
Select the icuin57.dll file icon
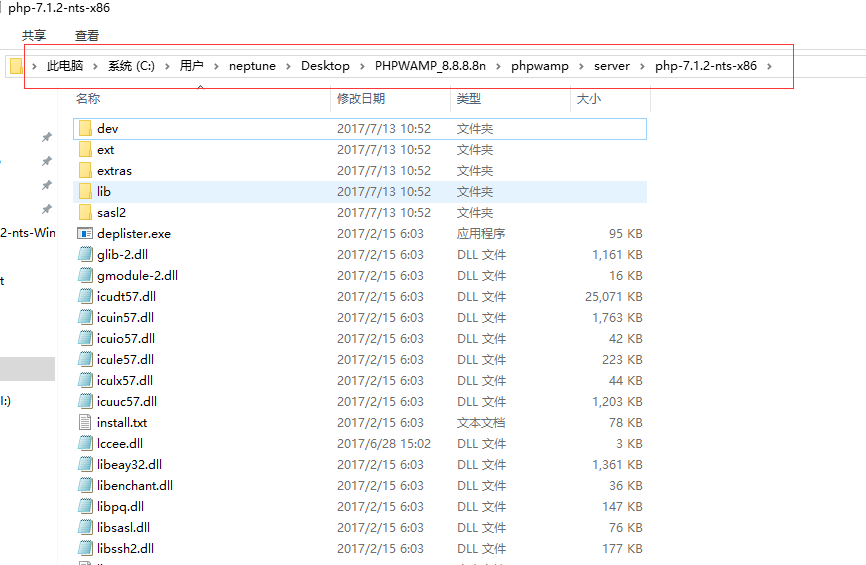click(85, 318)
